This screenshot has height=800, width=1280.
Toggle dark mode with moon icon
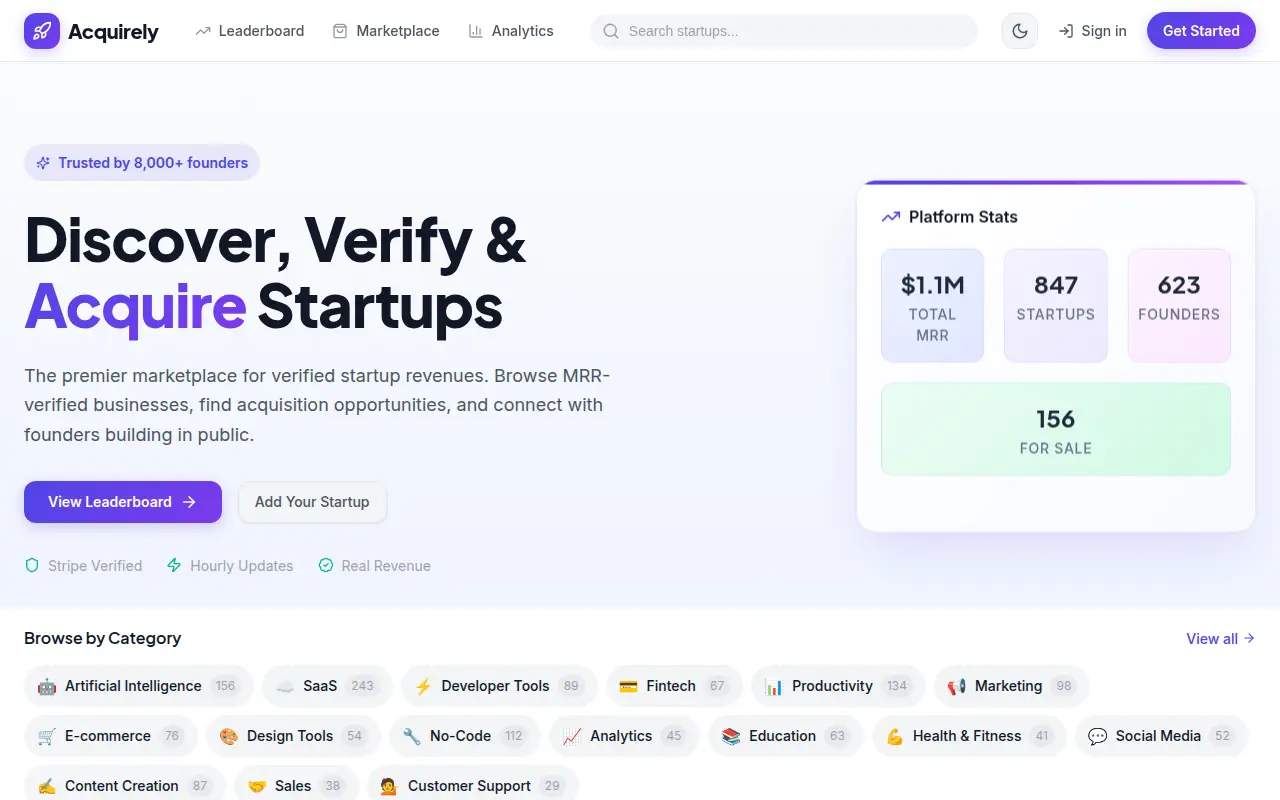click(x=1020, y=31)
